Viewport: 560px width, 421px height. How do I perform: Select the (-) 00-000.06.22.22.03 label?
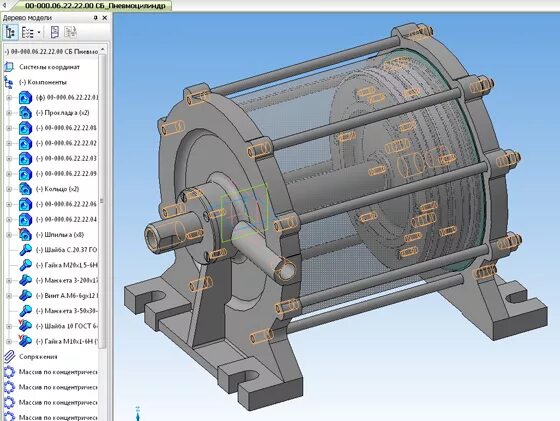66,158
